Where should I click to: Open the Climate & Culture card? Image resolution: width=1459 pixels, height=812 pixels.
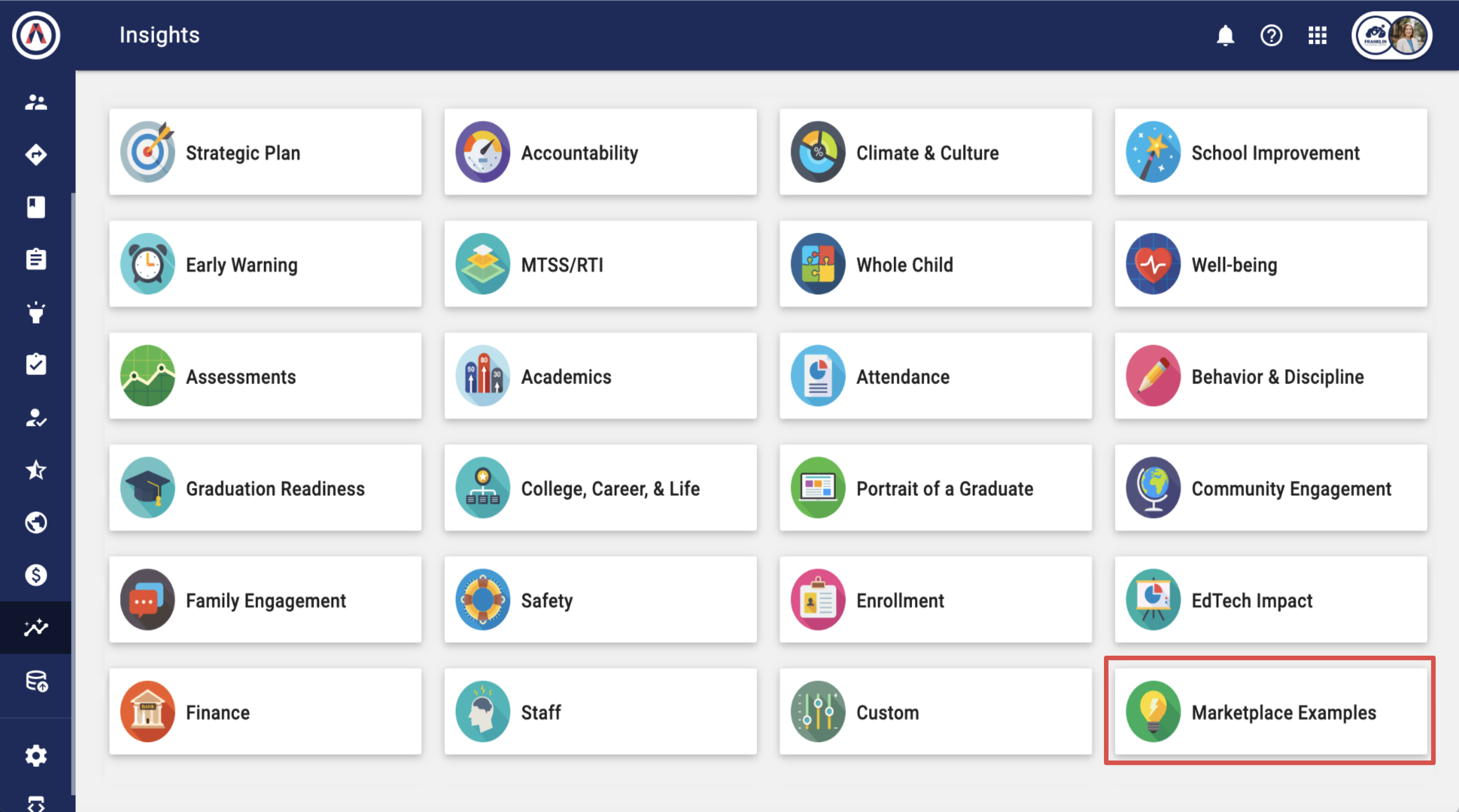pos(936,152)
